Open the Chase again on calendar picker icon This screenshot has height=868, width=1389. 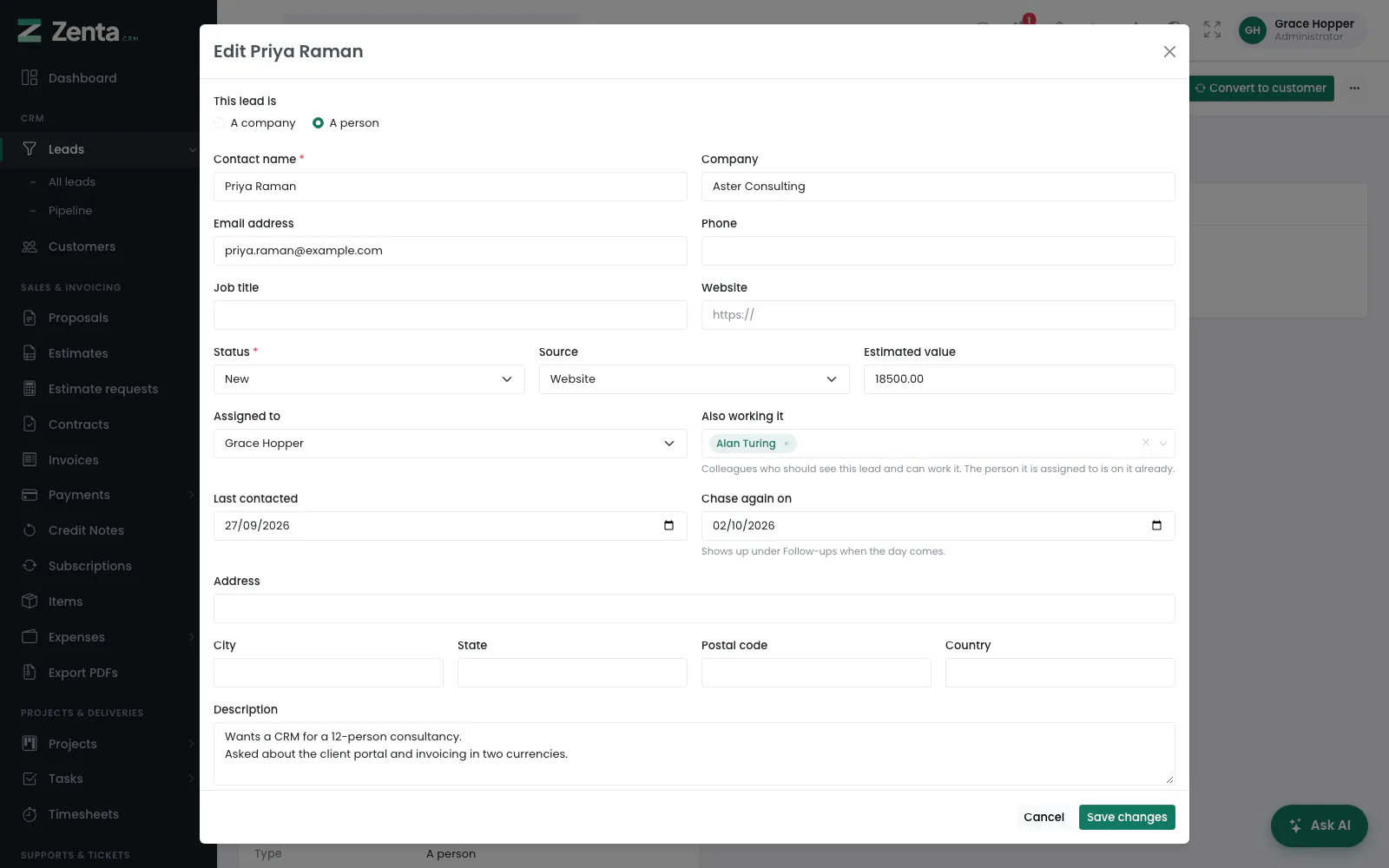1156,525
